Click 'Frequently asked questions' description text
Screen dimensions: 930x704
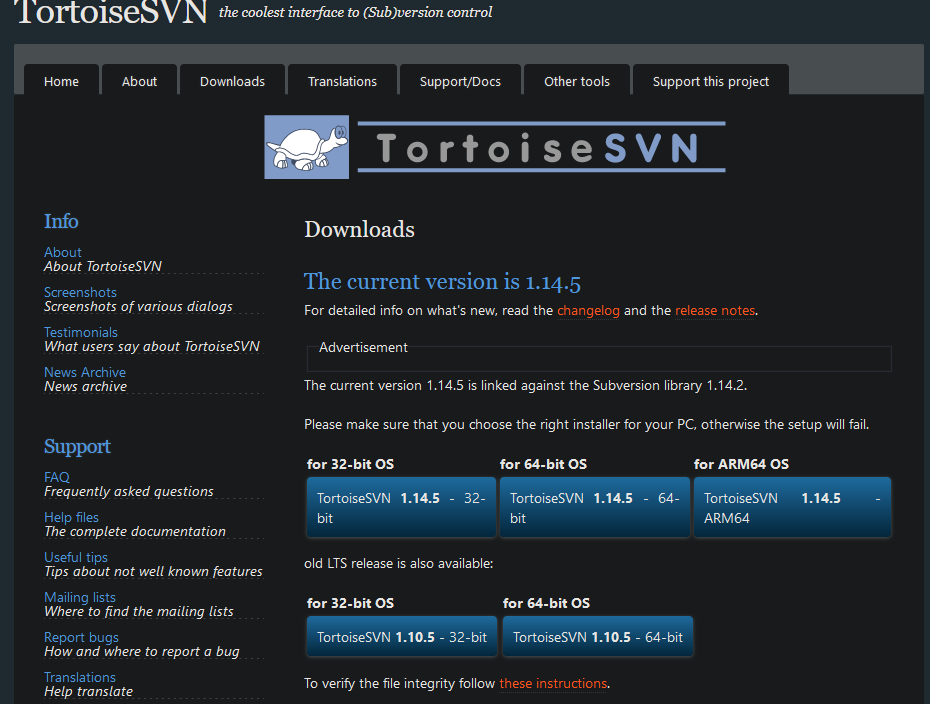129,491
